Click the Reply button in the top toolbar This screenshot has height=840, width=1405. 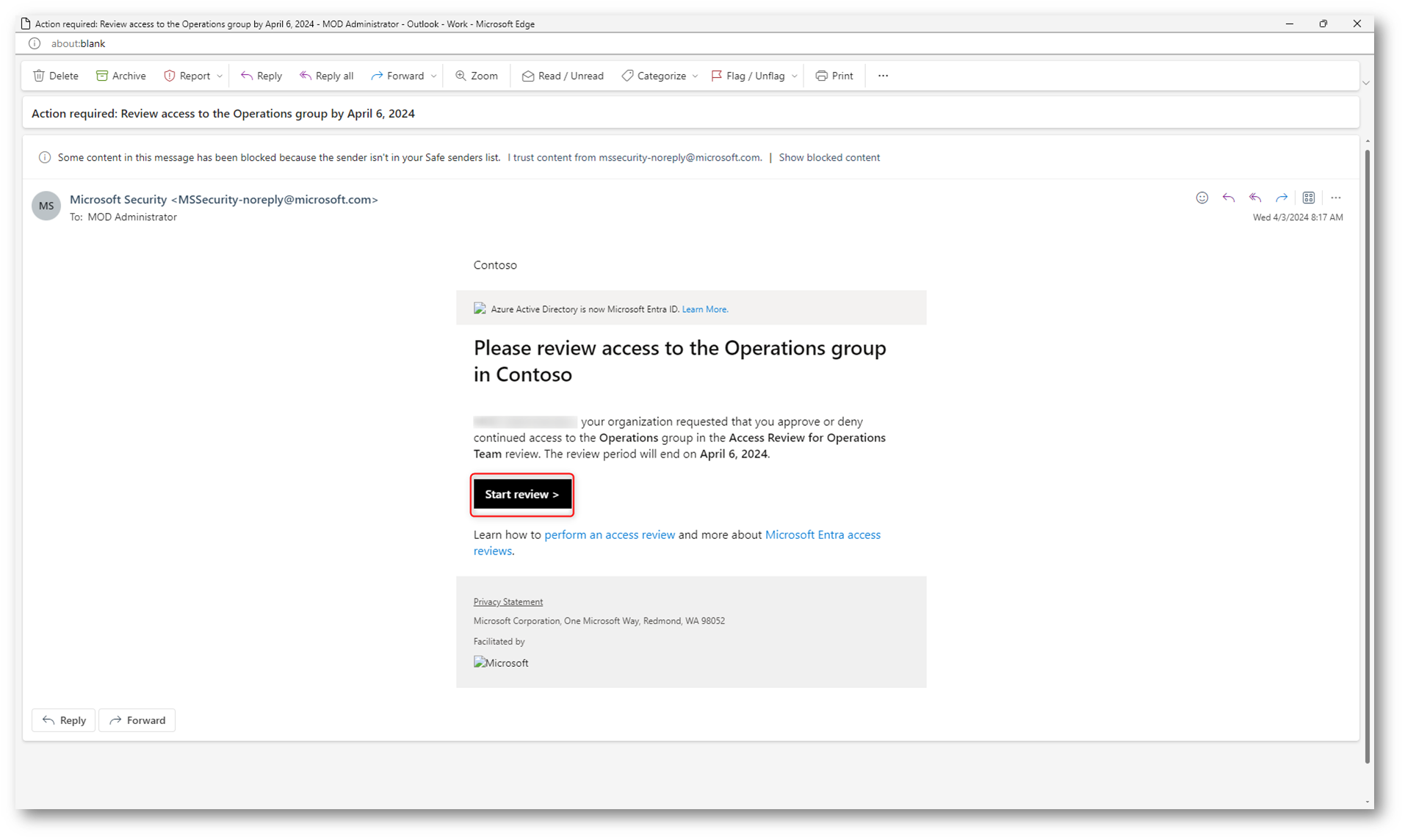coord(261,76)
